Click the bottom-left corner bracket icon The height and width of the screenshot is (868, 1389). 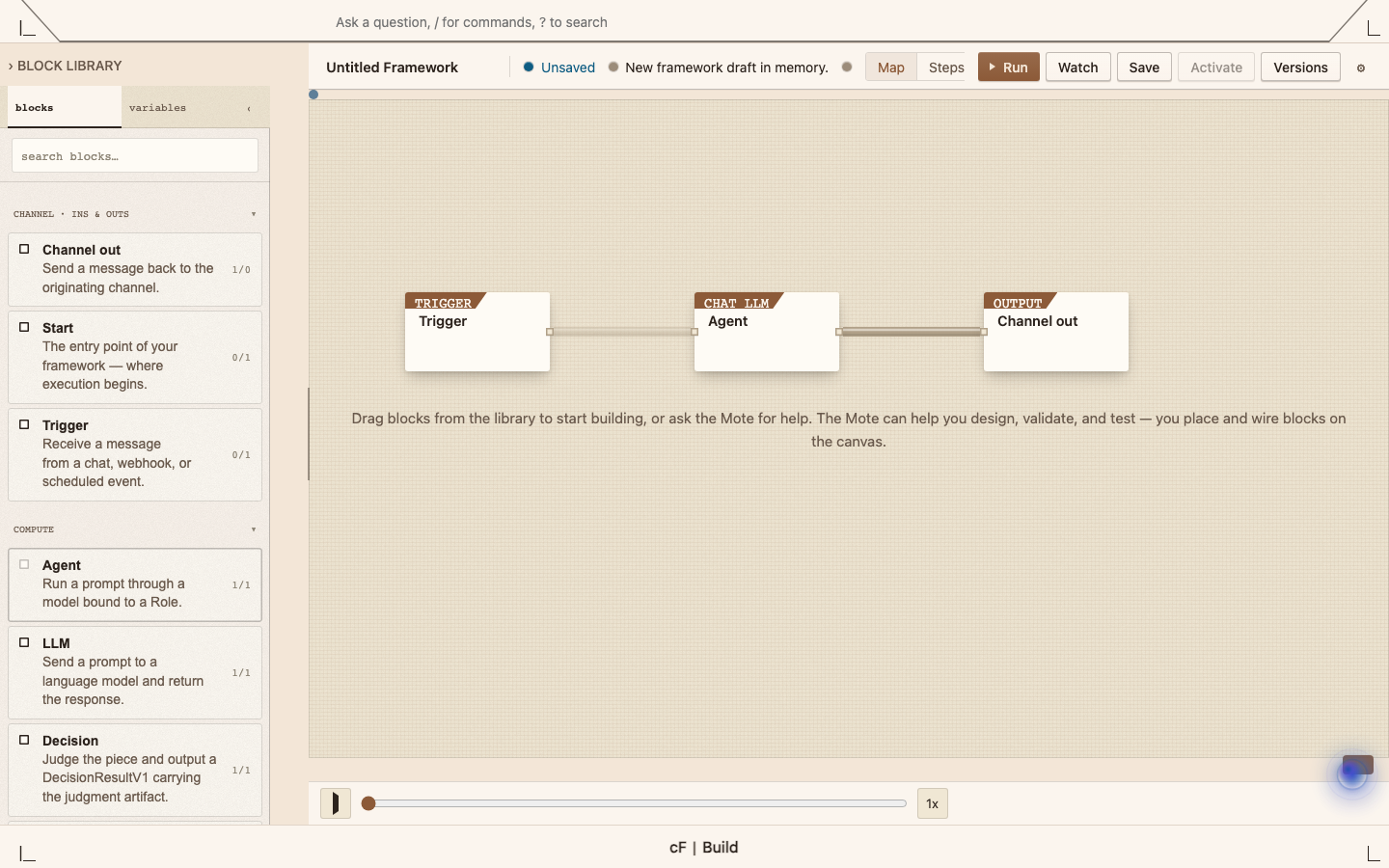click(27, 854)
